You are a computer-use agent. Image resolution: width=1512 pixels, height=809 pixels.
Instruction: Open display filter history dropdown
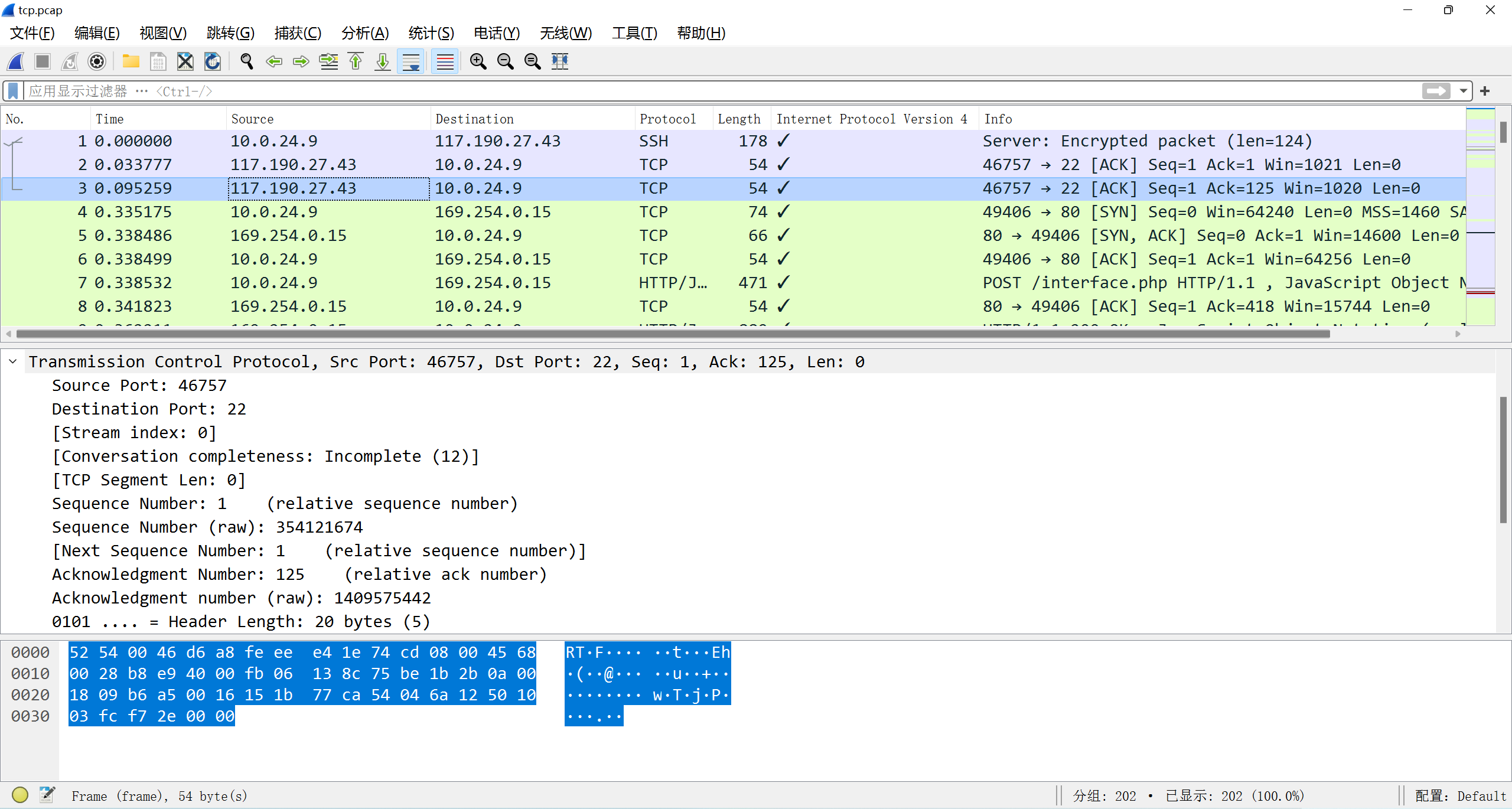pyautogui.click(x=1463, y=91)
